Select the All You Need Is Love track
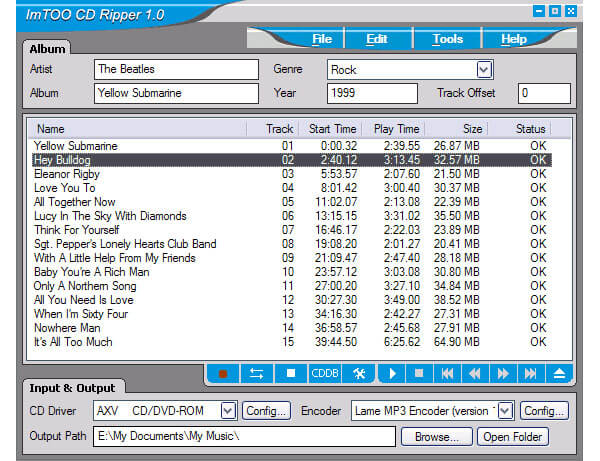Screen dimensions: 600x461 pyautogui.click(x=292, y=300)
